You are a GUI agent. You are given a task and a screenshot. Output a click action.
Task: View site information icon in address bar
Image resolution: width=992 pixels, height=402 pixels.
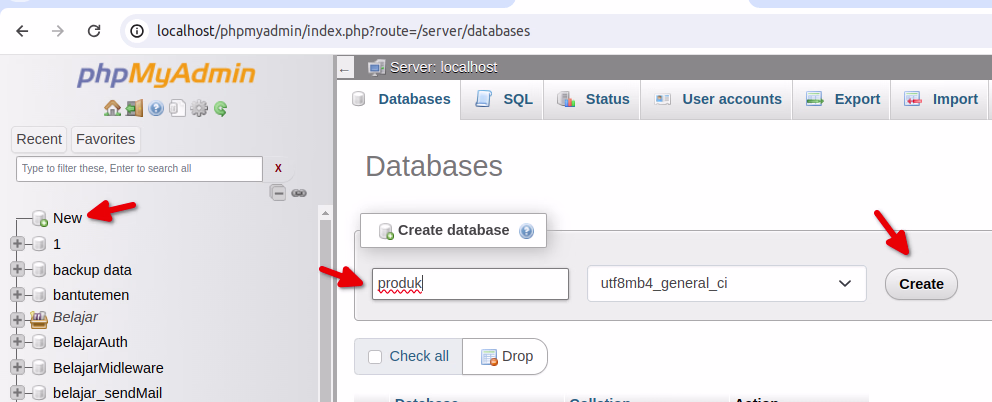pos(137,30)
